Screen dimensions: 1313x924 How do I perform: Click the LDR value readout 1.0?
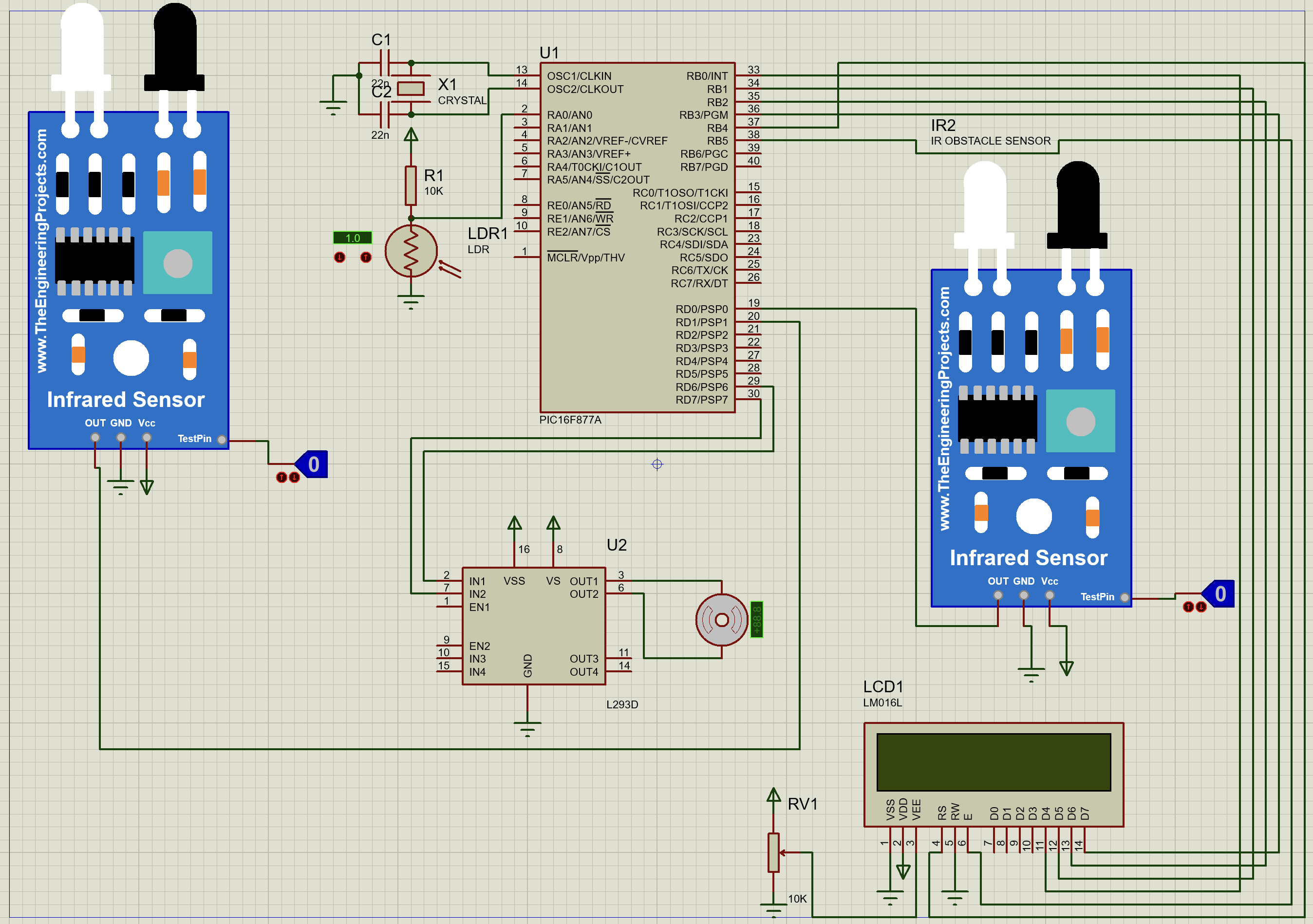coord(352,238)
